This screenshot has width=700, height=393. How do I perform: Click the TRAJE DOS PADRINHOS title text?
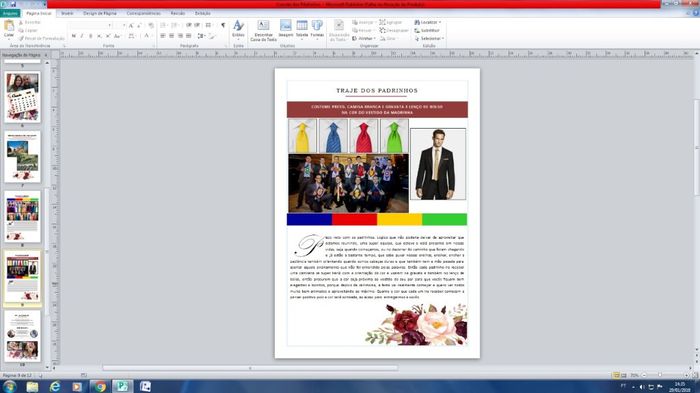click(377, 91)
